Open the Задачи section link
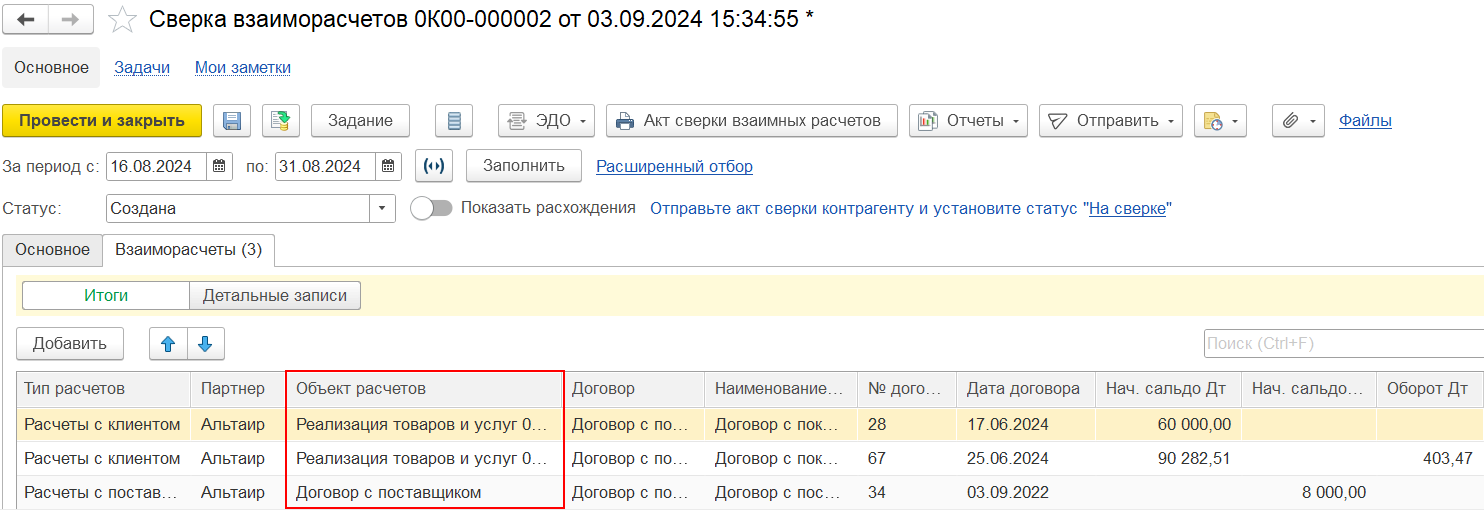Screen dimensions: 1484x510 point(142,68)
